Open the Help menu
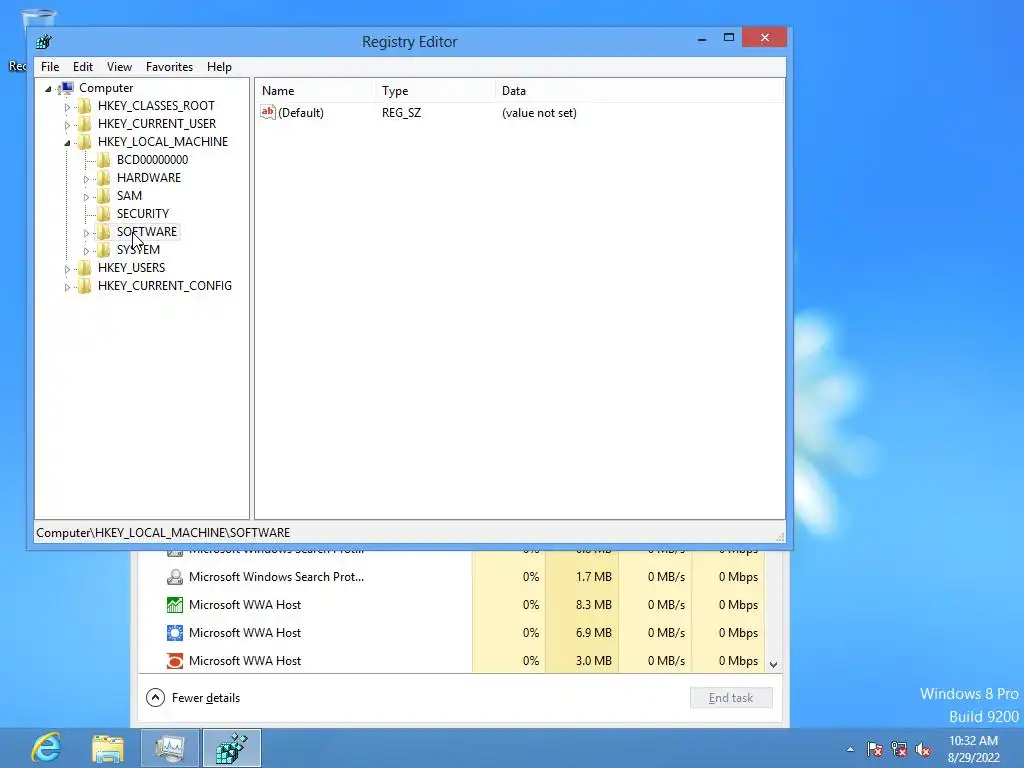Image resolution: width=1024 pixels, height=768 pixels. click(x=219, y=67)
